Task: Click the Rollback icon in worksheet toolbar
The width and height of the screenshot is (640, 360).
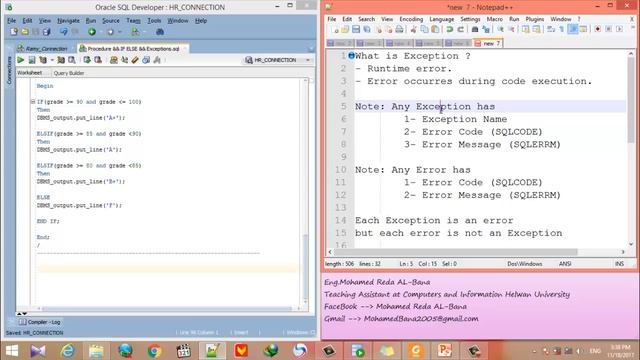Action: point(98,60)
